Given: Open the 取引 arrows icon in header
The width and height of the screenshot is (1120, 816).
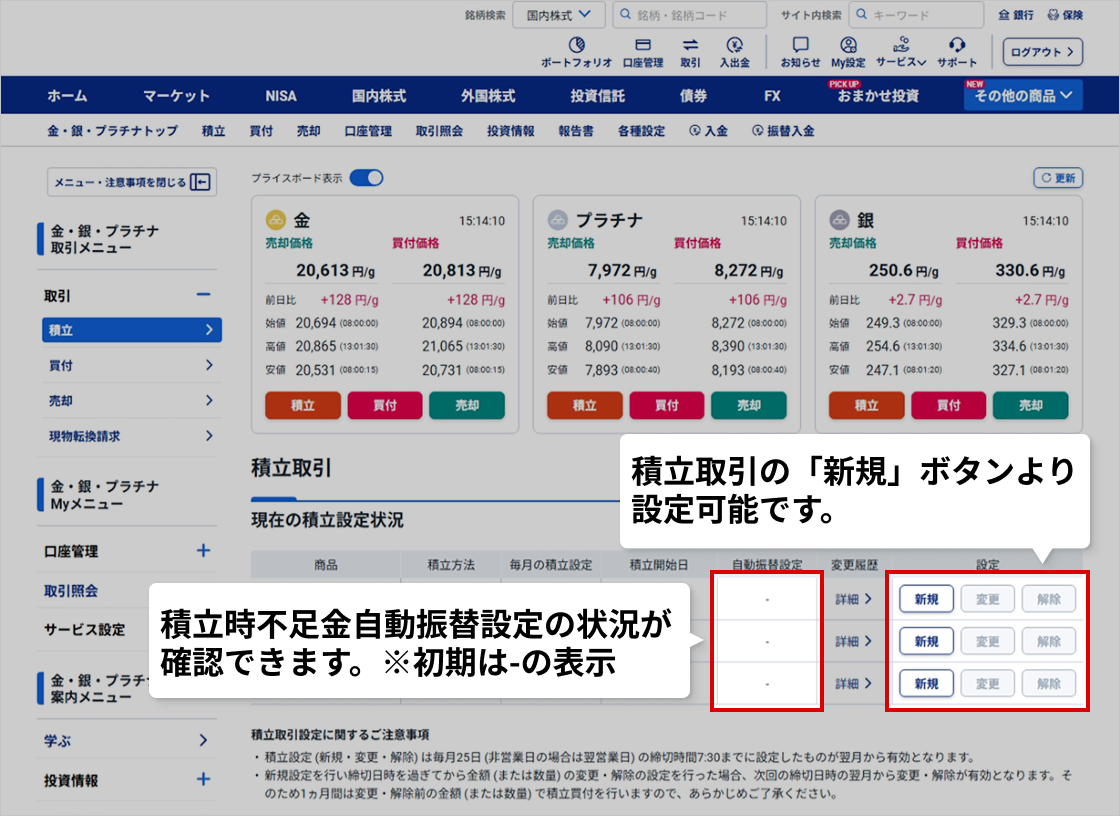Looking at the screenshot, I should [690, 45].
